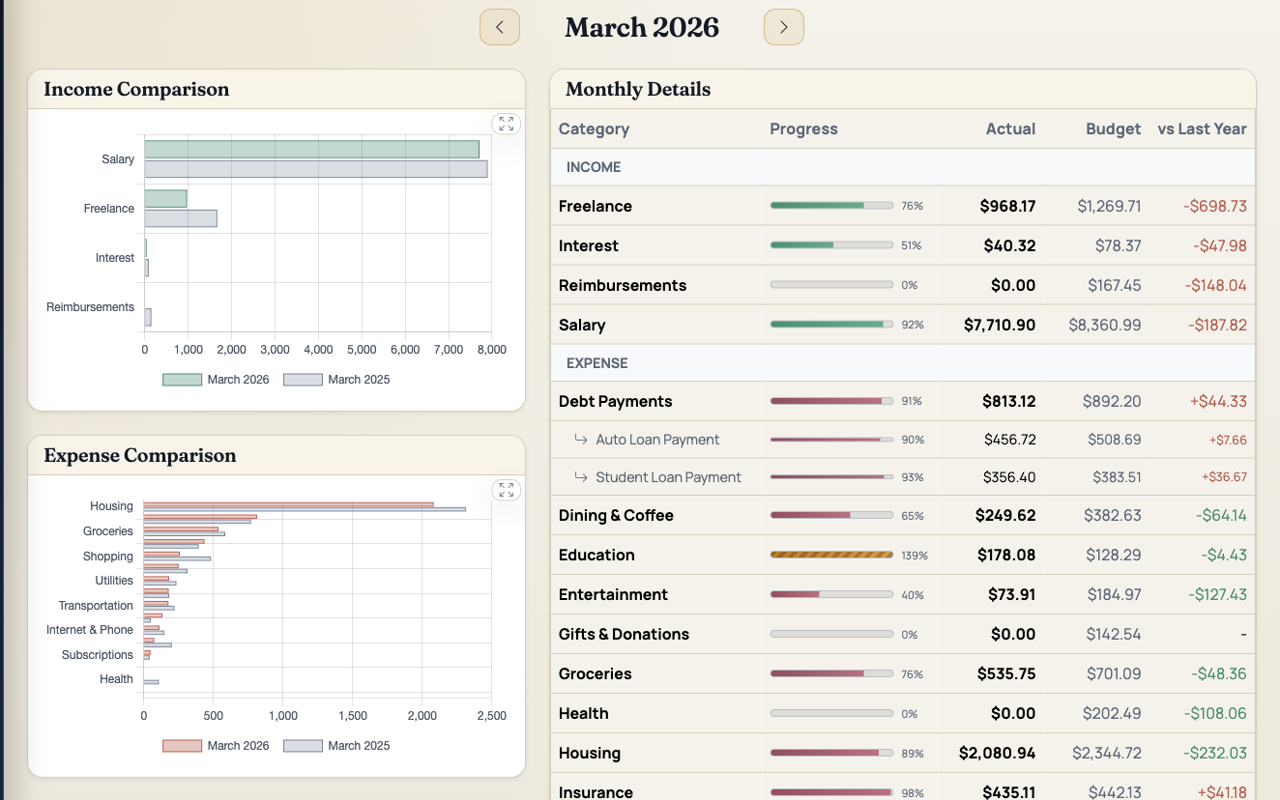Open the Dining & Coffee category row
The width and height of the screenshot is (1280, 800).
615,516
